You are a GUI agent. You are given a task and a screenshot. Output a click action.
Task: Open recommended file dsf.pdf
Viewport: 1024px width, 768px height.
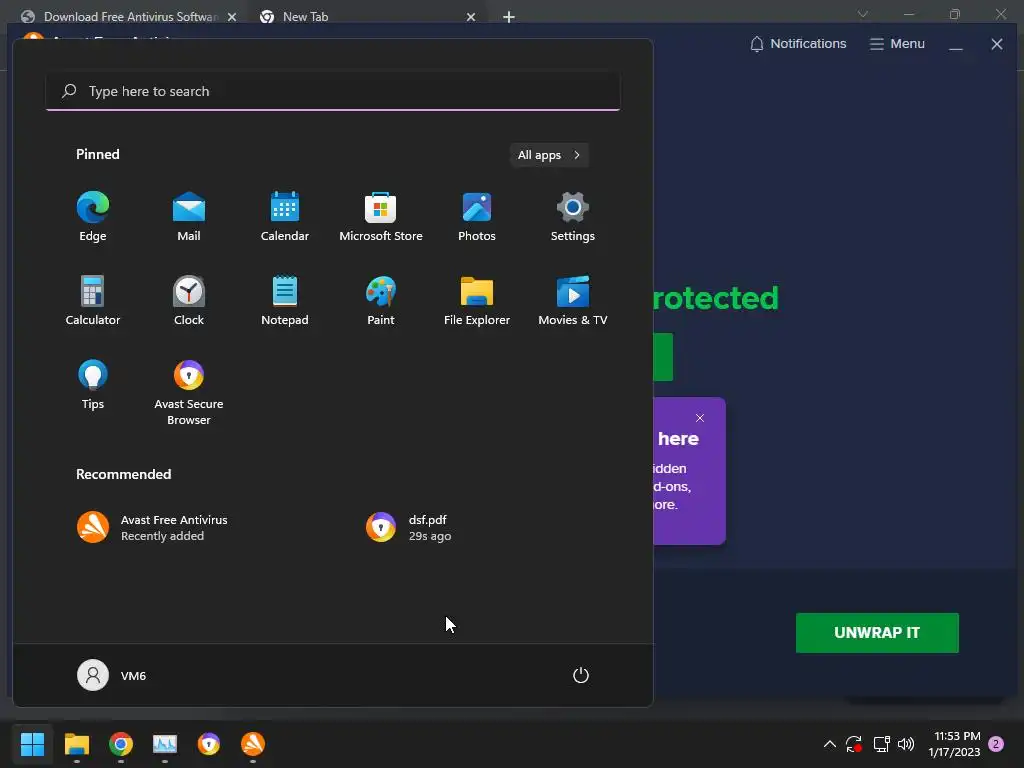[408, 528]
